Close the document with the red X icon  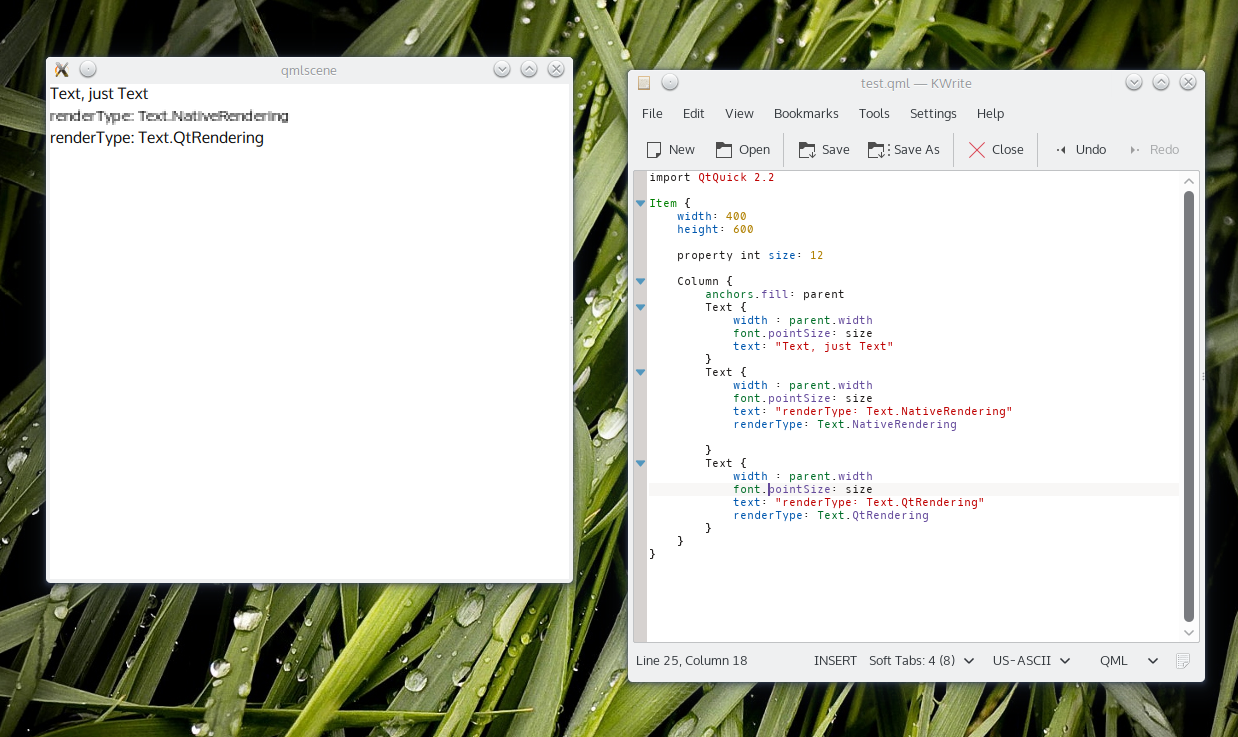click(x=977, y=150)
